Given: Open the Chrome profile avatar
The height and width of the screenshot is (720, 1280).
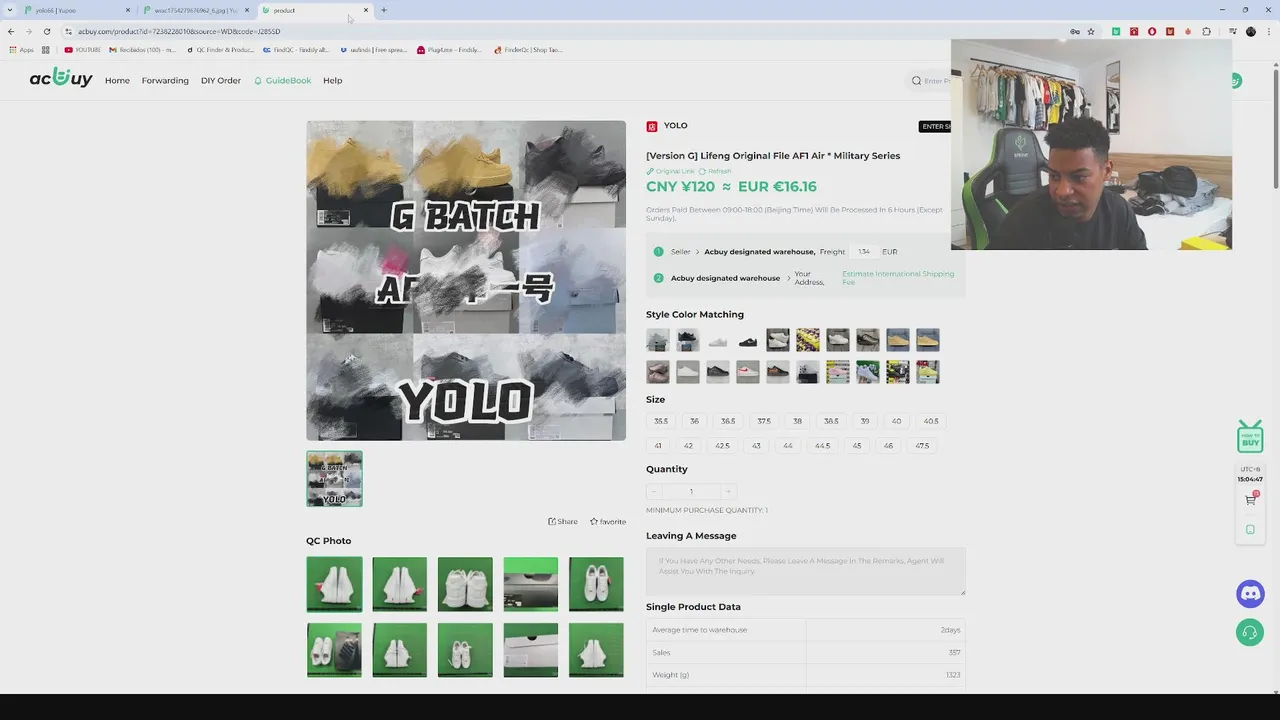Looking at the screenshot, I should pos(1251,31).
